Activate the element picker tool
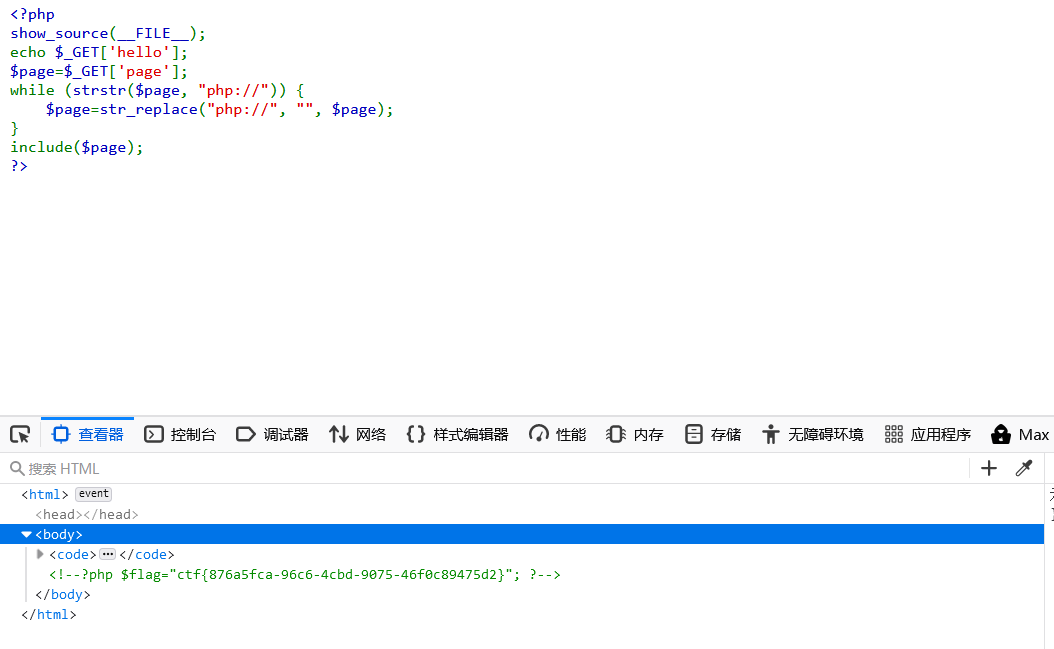Viewport: 1054px width, 649px height. 20,435
